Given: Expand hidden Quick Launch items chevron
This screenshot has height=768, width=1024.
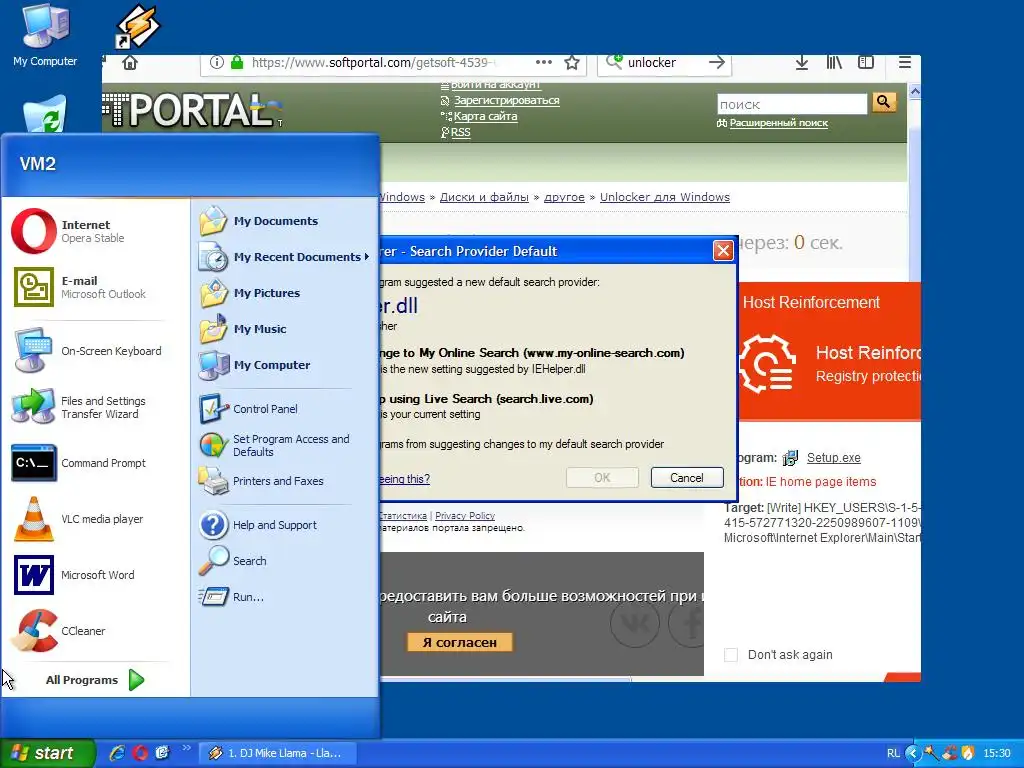Looking at the screenshot, I should pos(186,748).
